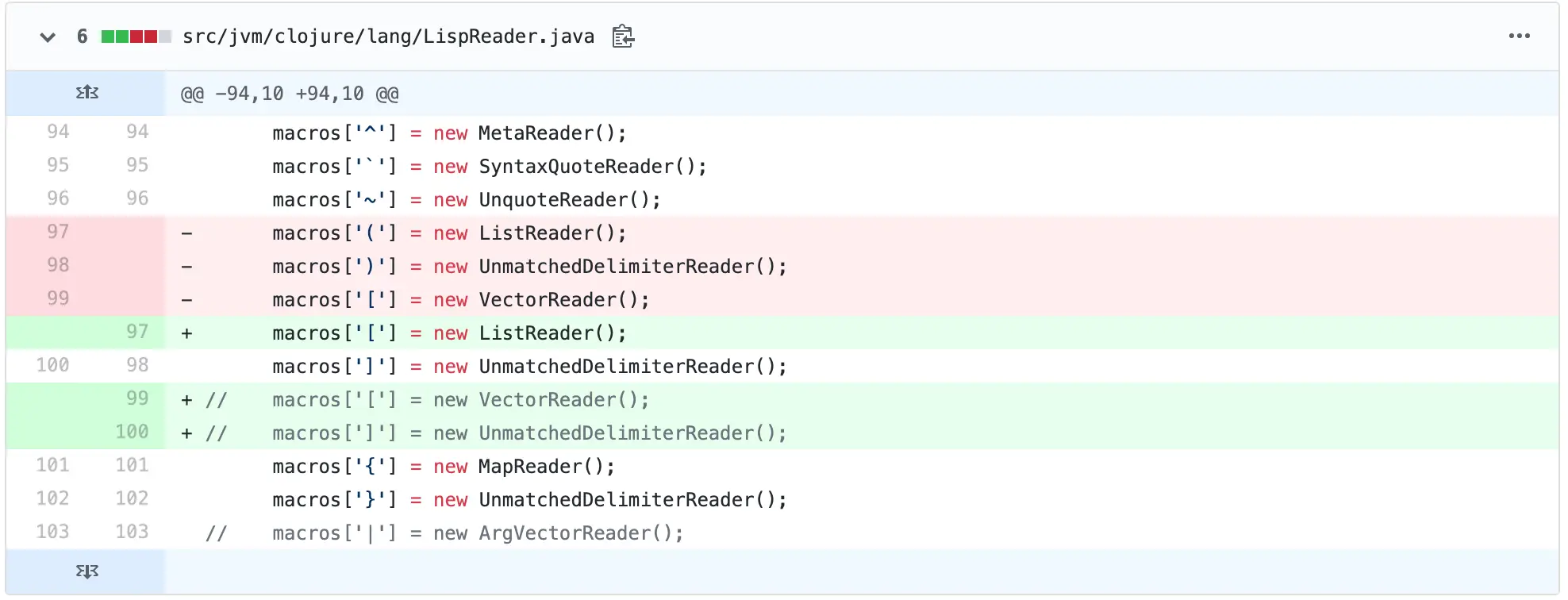The height and width of the screenshot is (600, 1568).
Task: Collapse the LispReader.java file diff
Action: [x=48, y=37]
